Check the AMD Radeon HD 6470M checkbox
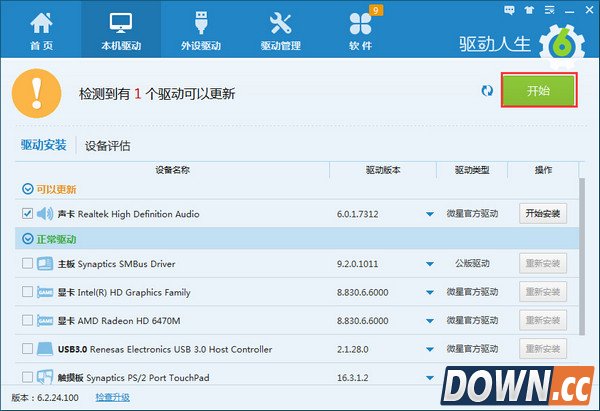This screenshot has width=600, height=411. pos(27,320)
